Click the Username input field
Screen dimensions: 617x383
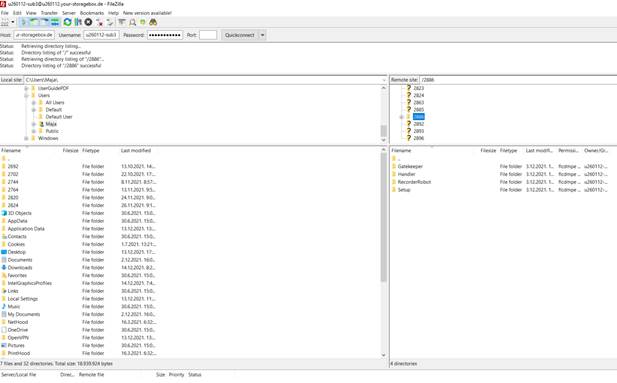(x=101, y=35)
